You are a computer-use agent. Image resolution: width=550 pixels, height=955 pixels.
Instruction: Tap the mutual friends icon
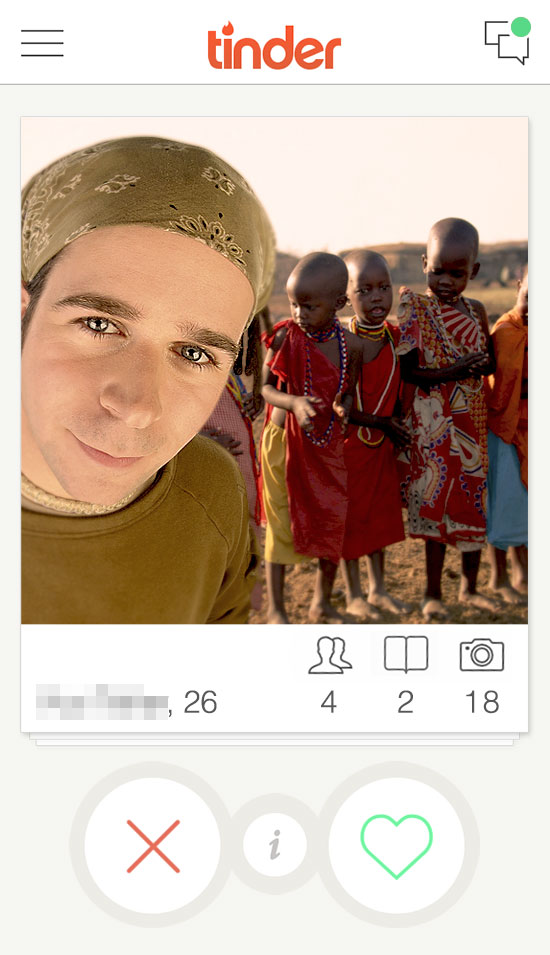(x=330, y=655)
